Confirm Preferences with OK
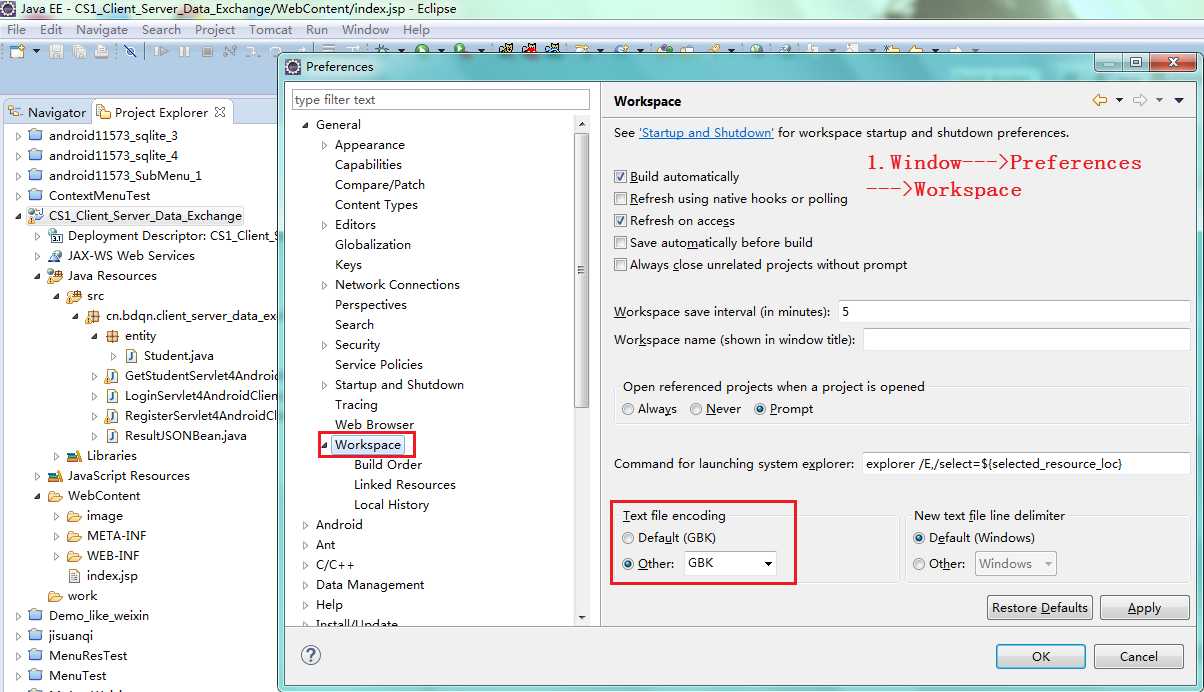 [1041, 656]
